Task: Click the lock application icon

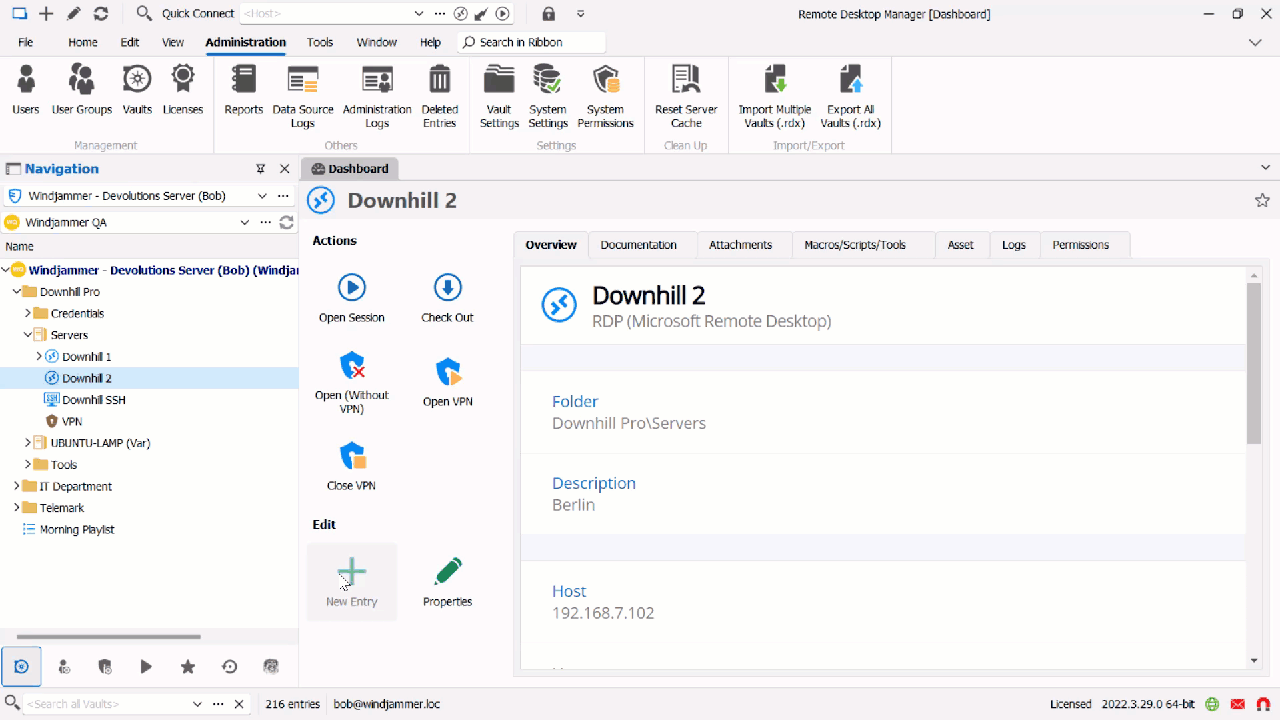Action: 548,14
